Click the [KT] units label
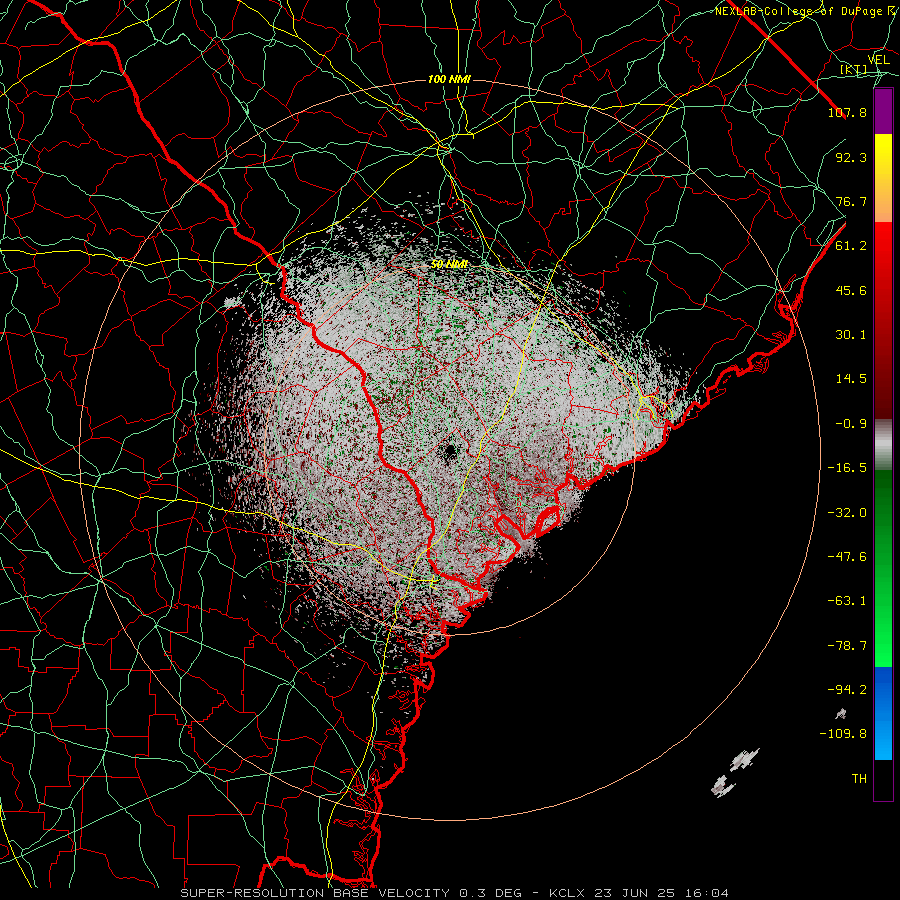 854,70
